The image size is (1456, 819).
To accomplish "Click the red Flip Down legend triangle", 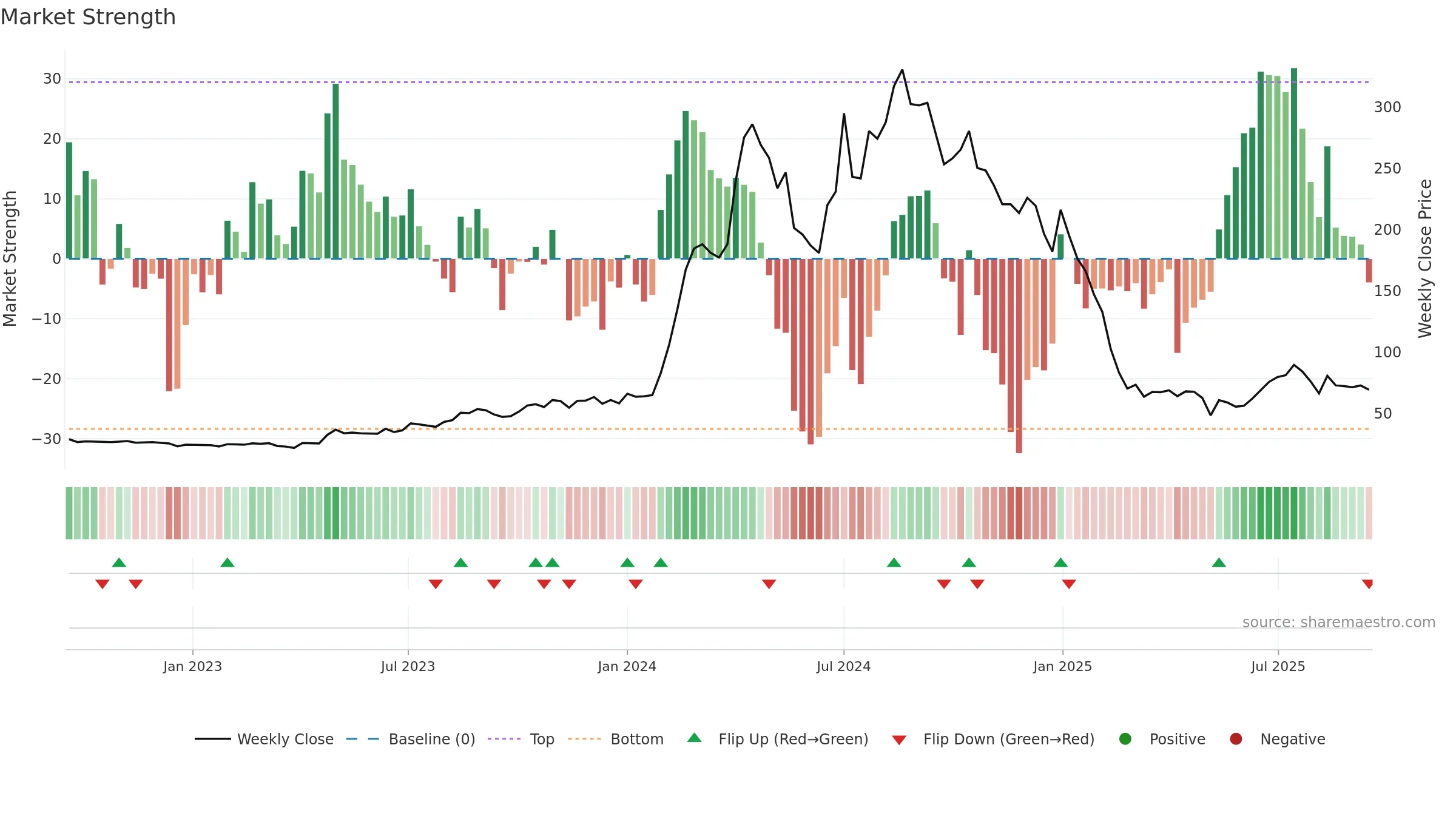I will point(899,740).
